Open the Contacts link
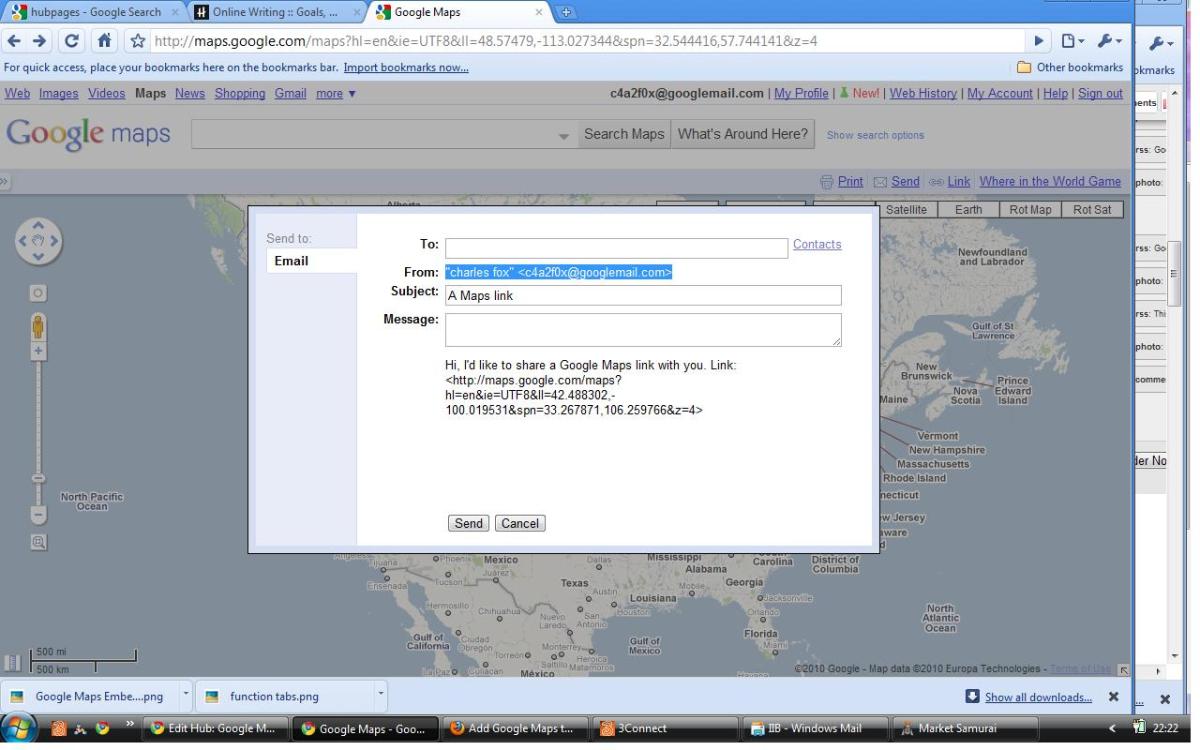Image resolution: width=1200 pixels, height=750 pixels. click(817, 245)
